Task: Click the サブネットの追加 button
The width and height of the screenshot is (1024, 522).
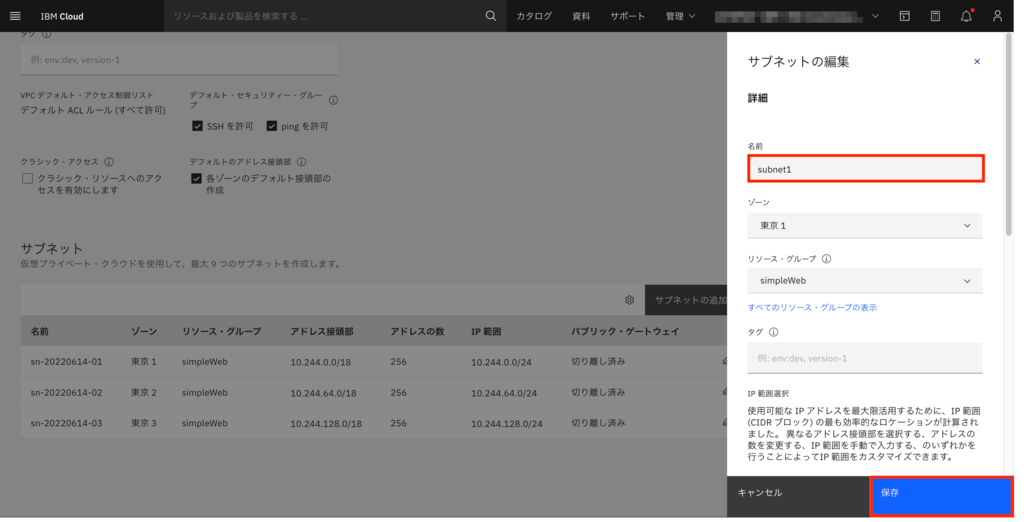Action: click(x=686, y=300)
